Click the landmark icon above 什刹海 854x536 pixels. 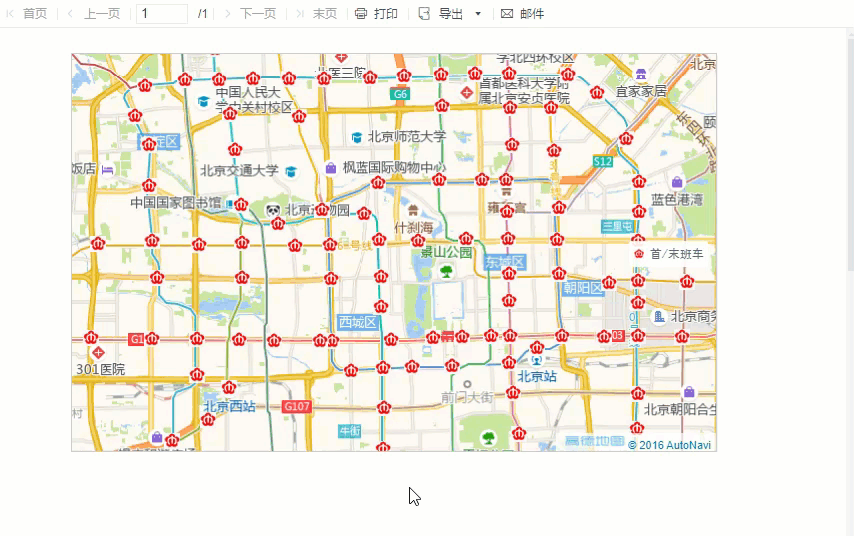tap(413, 210)
